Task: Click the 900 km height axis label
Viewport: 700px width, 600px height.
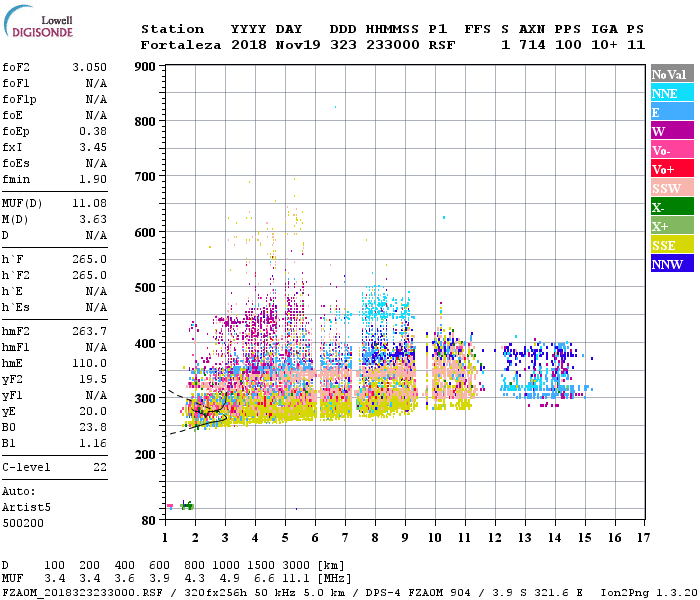Action: 145,67
